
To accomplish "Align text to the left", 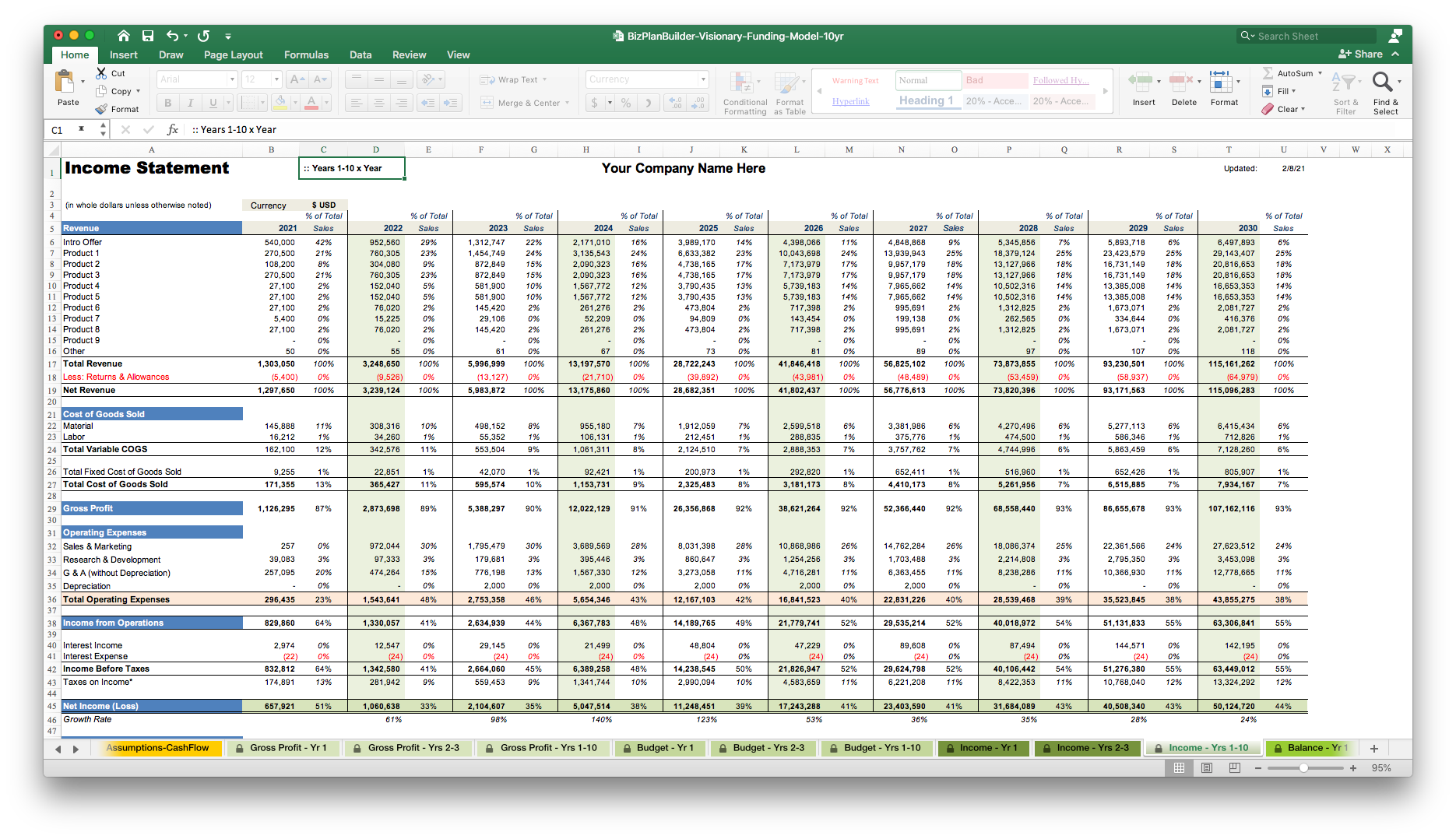I will 356,103.
